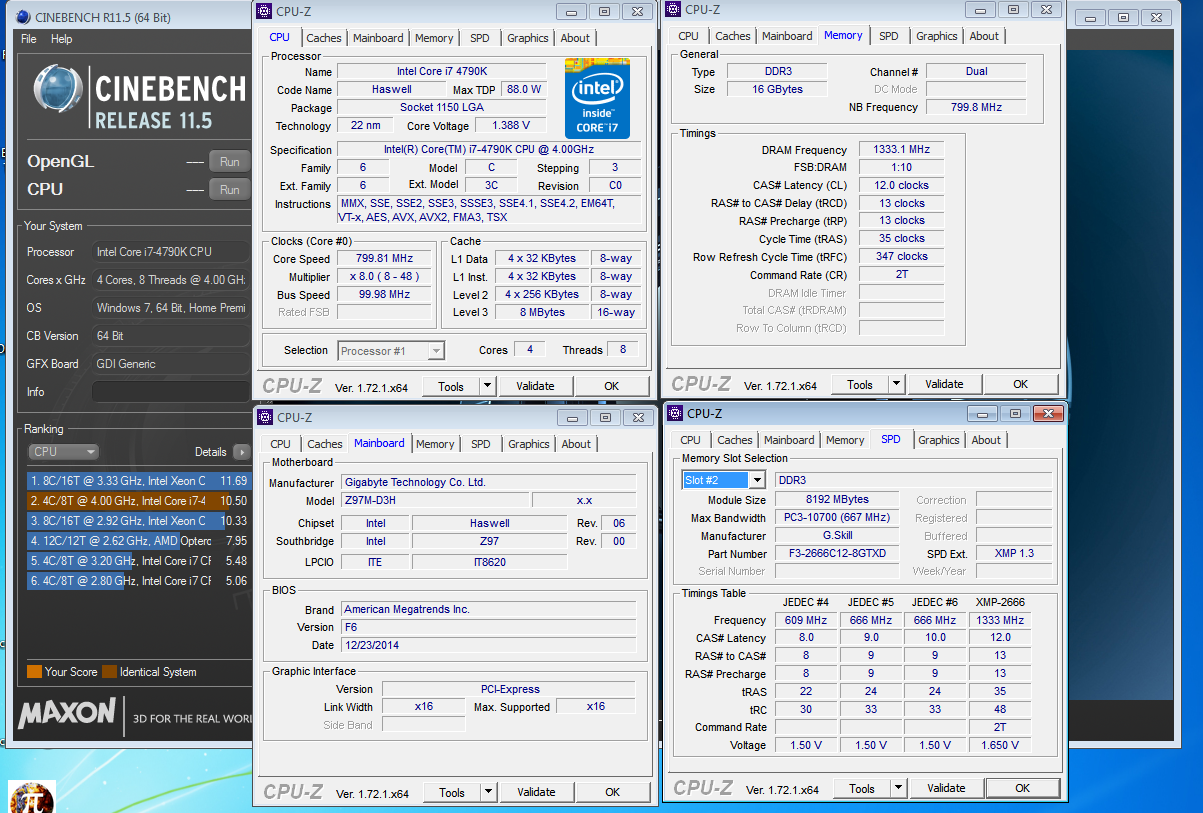The width and height of the screenshot is (1203, 813).
Task: Select ranking row 8C/16T @ 2.92 GHz Intel Xeon
Action: (x=138, y=521)
